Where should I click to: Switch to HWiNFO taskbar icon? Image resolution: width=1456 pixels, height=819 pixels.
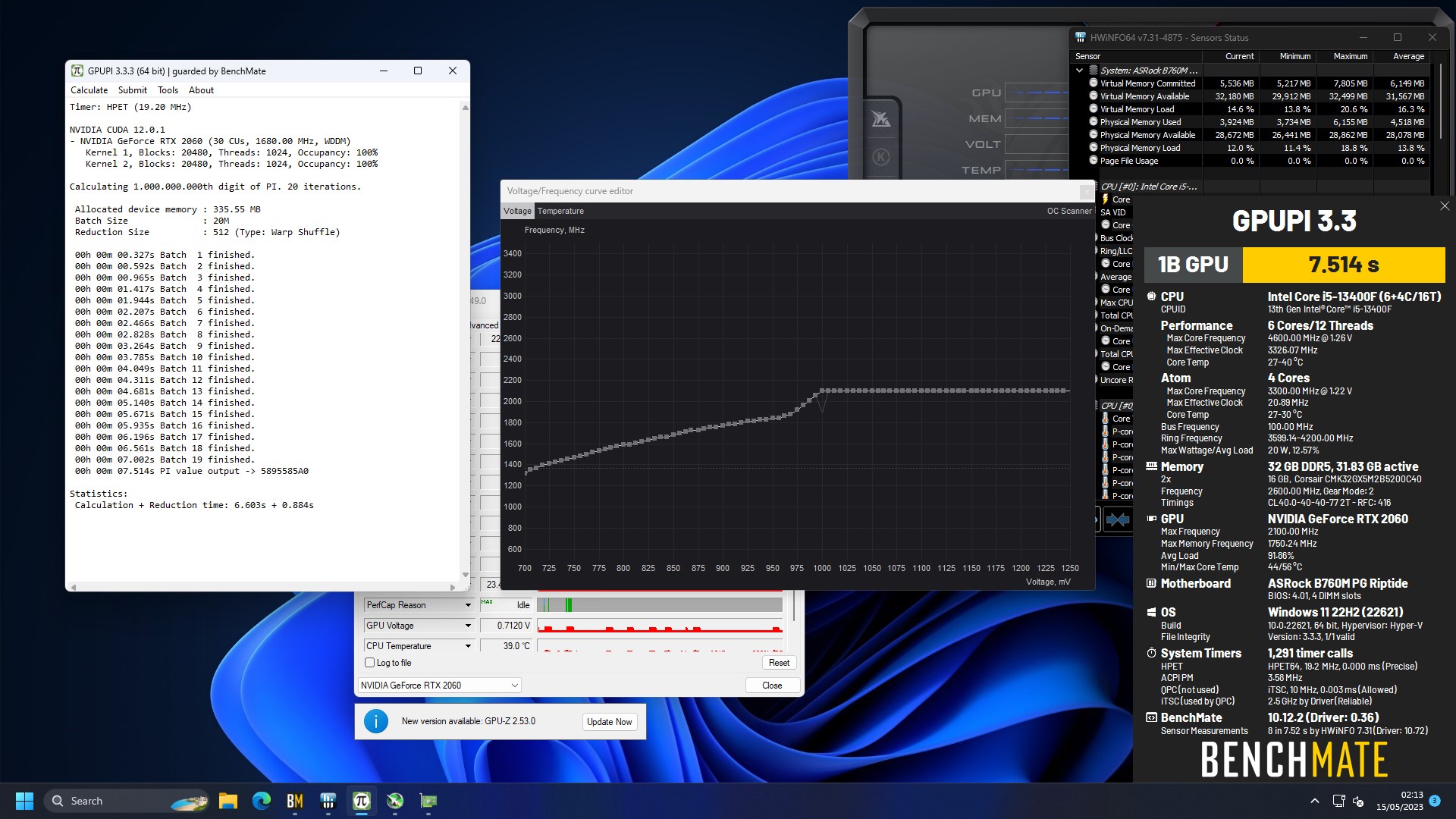click(328, 801)
